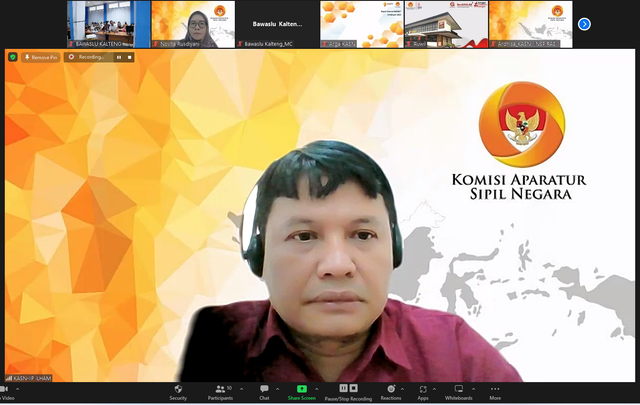Expand the Apps options caret
This screenshot has height=405, width=640.
pyautogui.click(x=434, y=389)
